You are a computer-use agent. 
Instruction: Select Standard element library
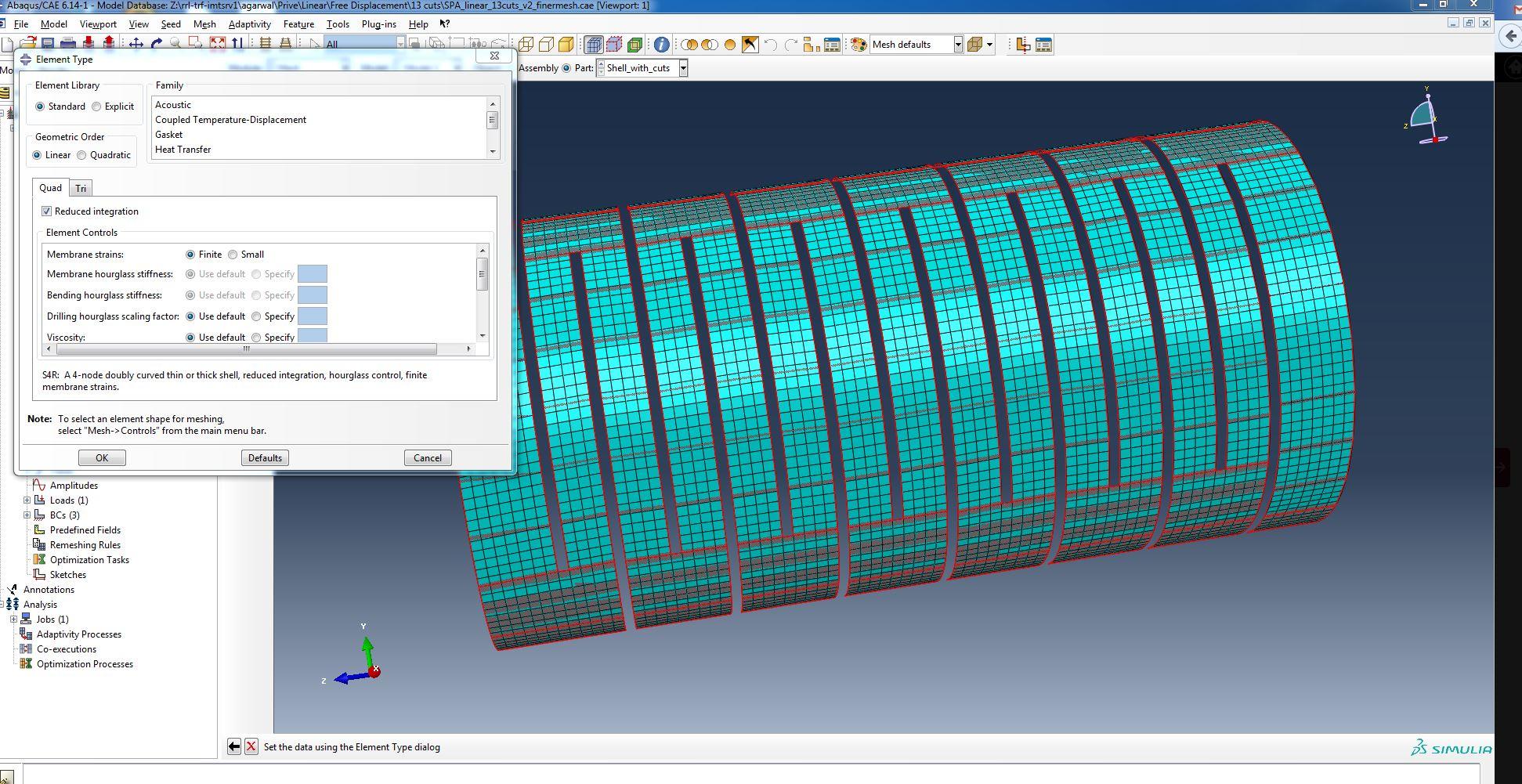coord(40,107)
